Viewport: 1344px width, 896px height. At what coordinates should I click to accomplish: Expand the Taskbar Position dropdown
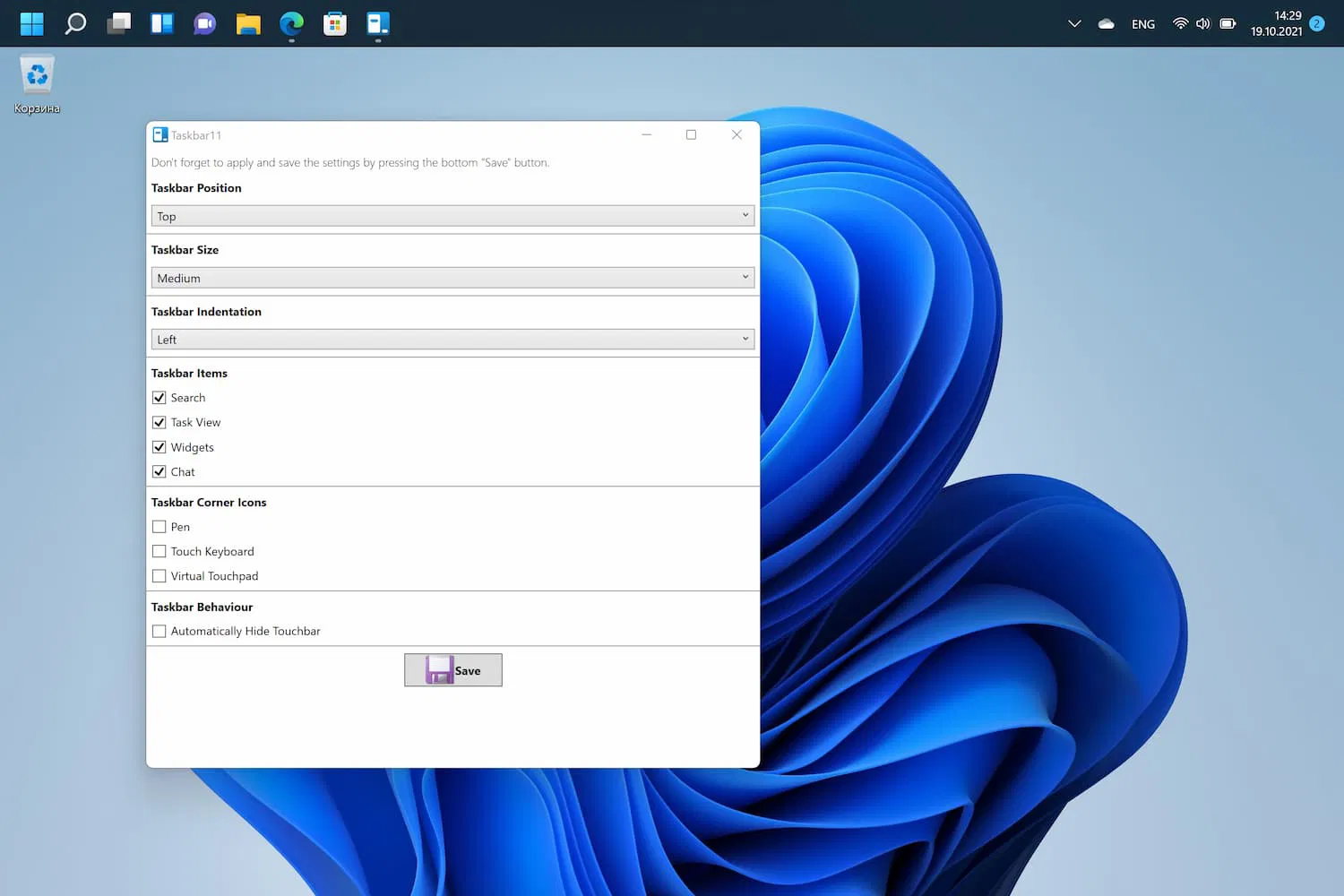click(x=452, y=216)
